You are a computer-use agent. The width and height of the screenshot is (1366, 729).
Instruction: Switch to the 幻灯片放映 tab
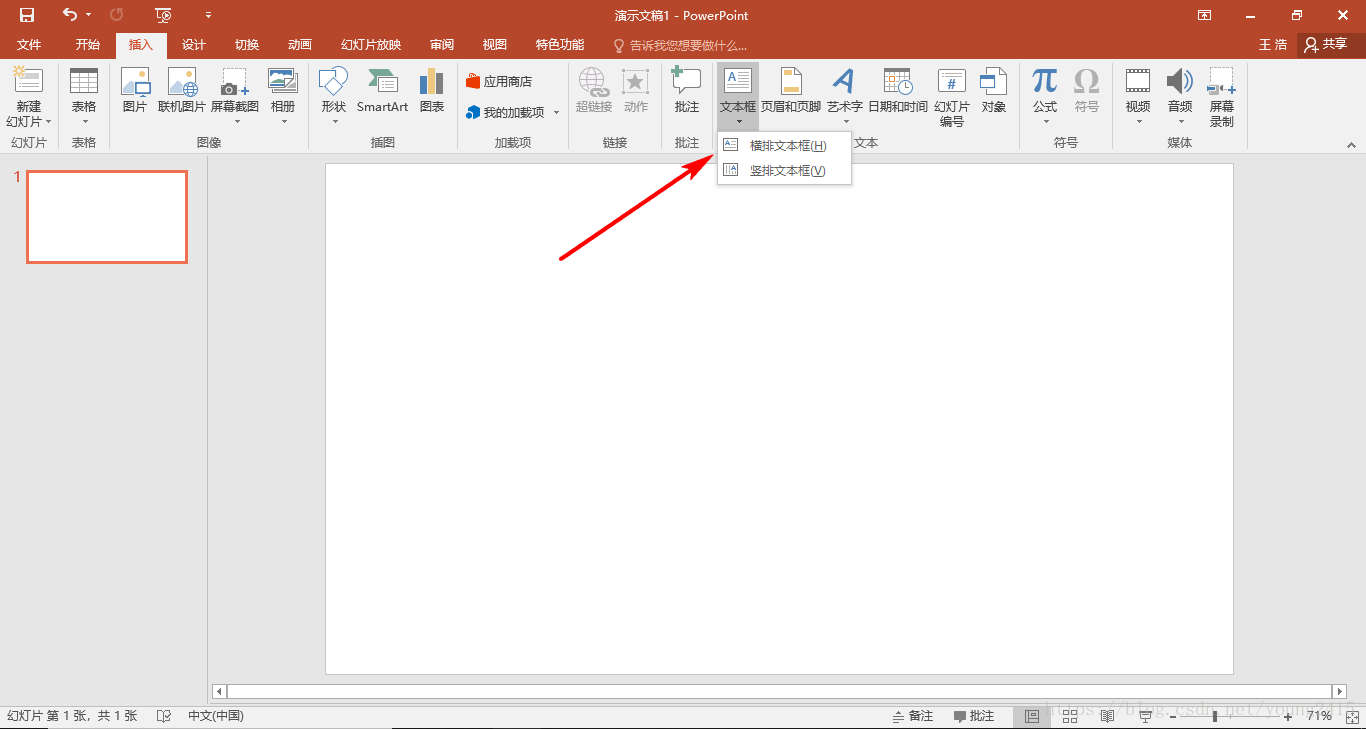(x=371, y=45)
